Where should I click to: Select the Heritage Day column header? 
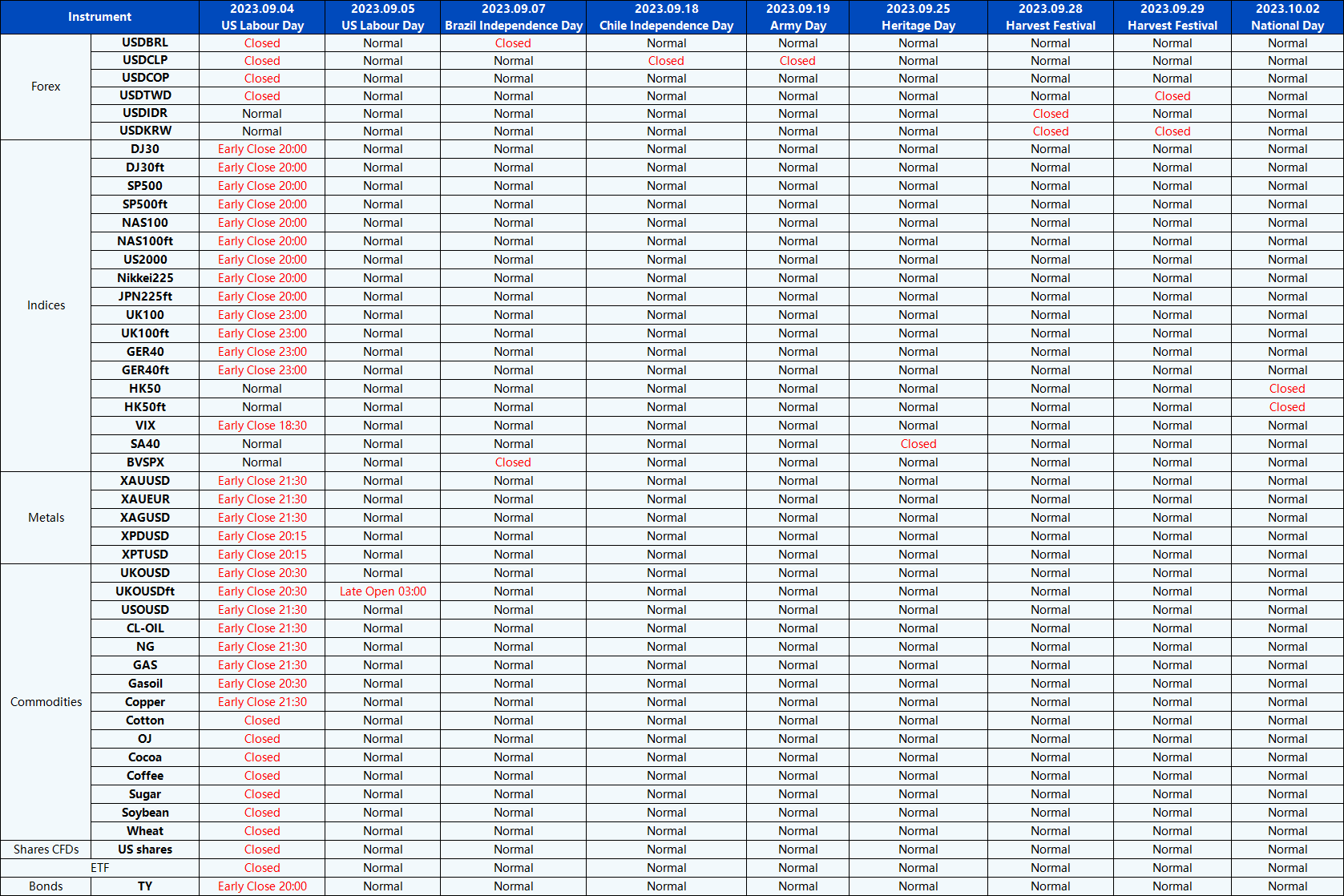[918, 17]
